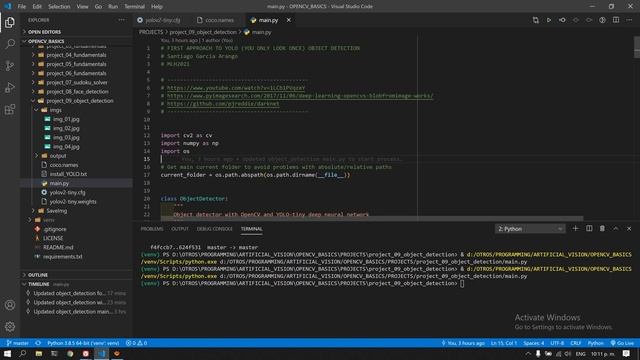The width and height of the screenshot is (640, 360).
Task: Open the YouTube link in comment
Action: 236,88
